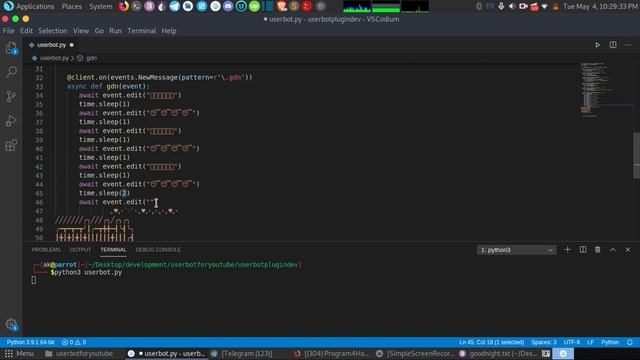640x360 pixels.
Task: Open the Extensions view
Action: point(11,145)
